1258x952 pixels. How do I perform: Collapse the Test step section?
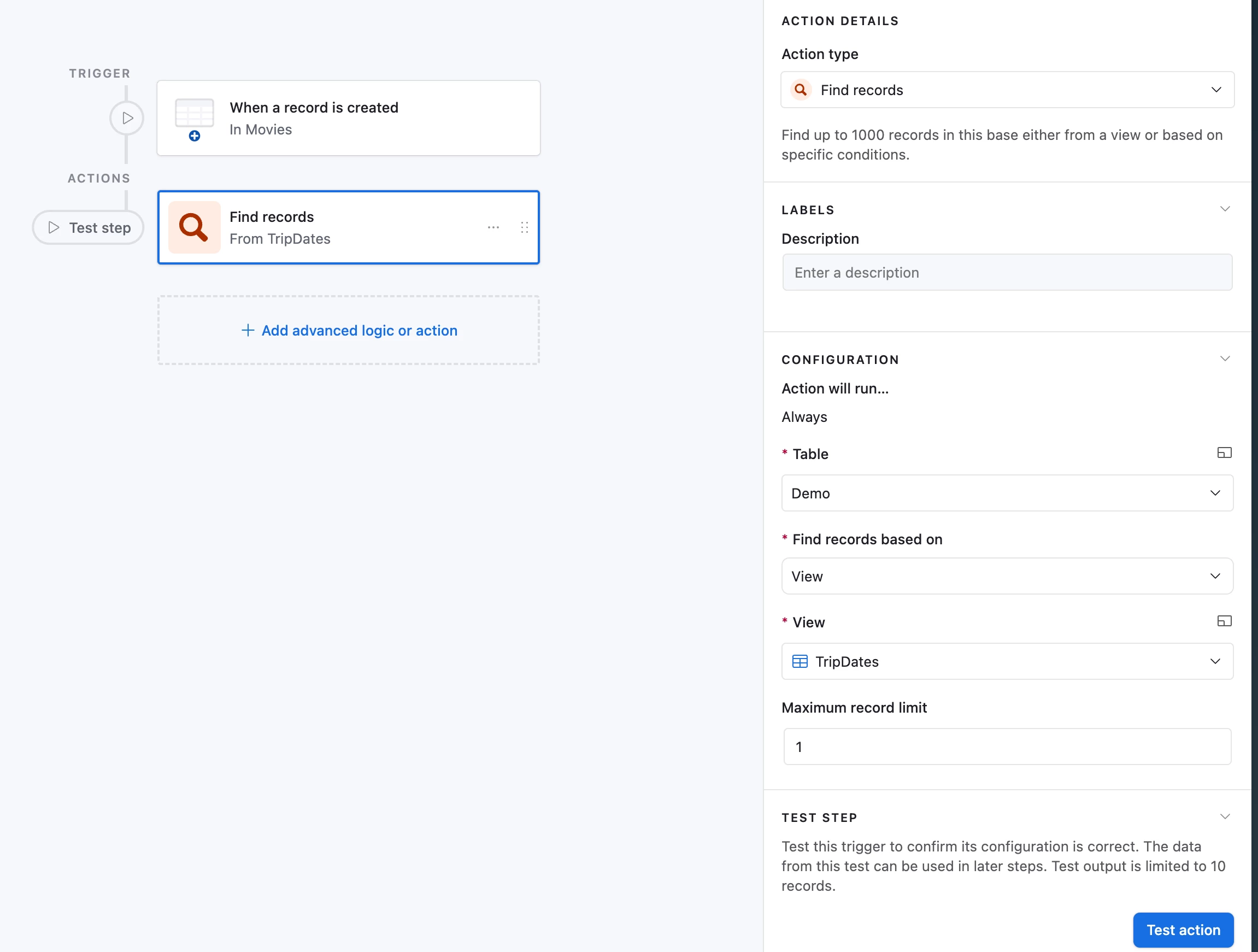pos(1225,816)
